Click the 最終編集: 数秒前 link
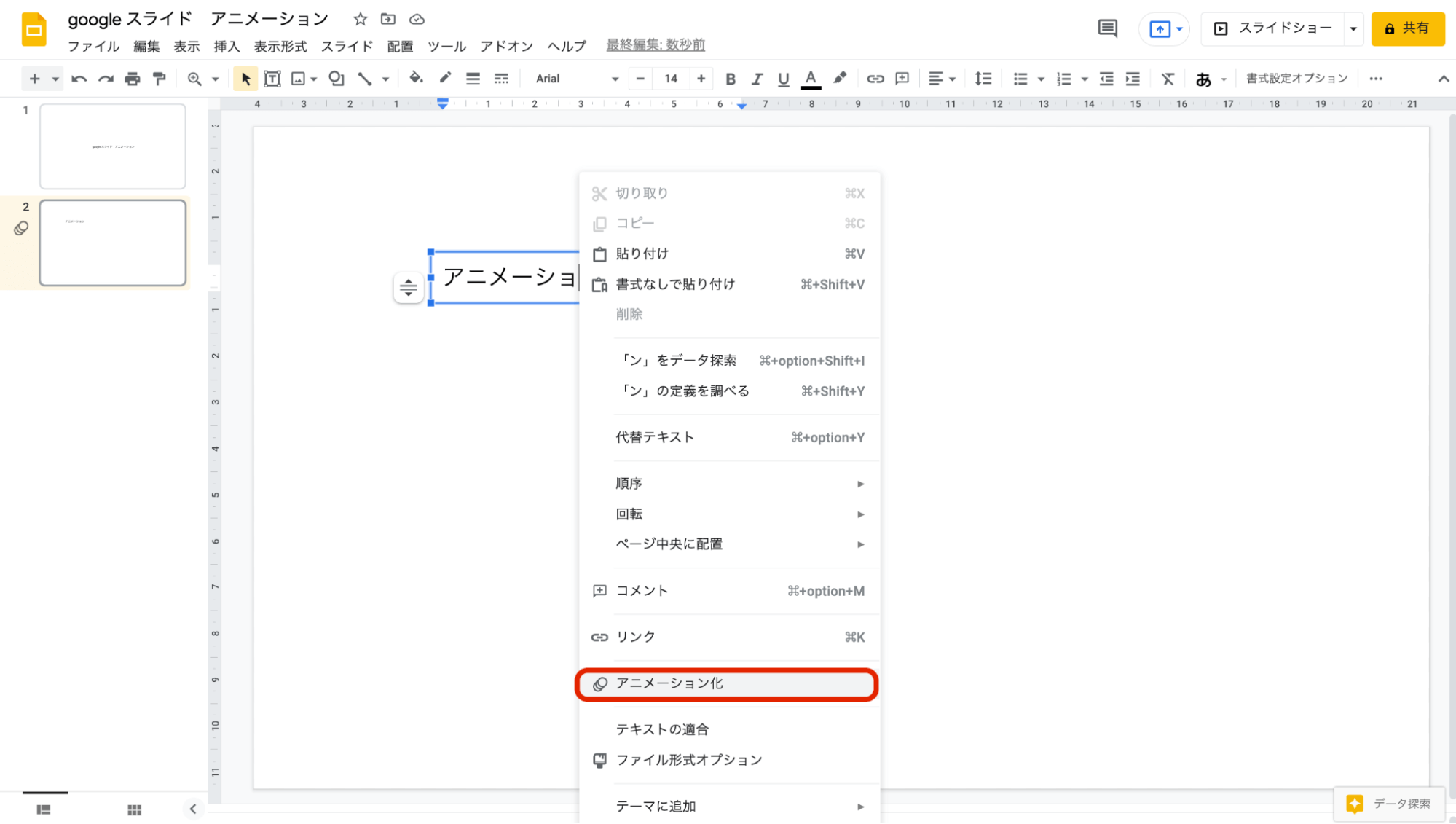This screenshot has width=1456, height=824. pos(656,45)
